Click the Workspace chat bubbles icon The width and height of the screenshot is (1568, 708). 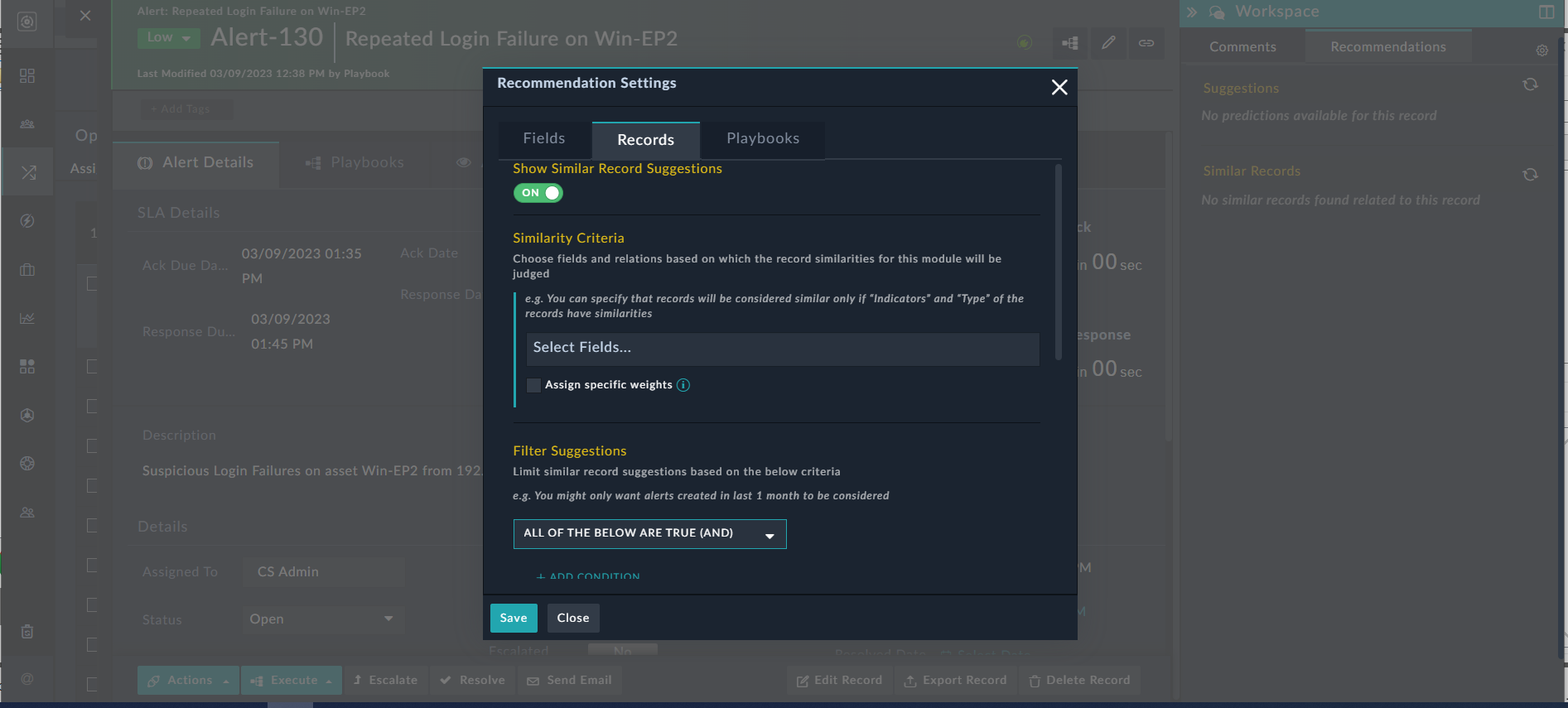point(1217,12)
